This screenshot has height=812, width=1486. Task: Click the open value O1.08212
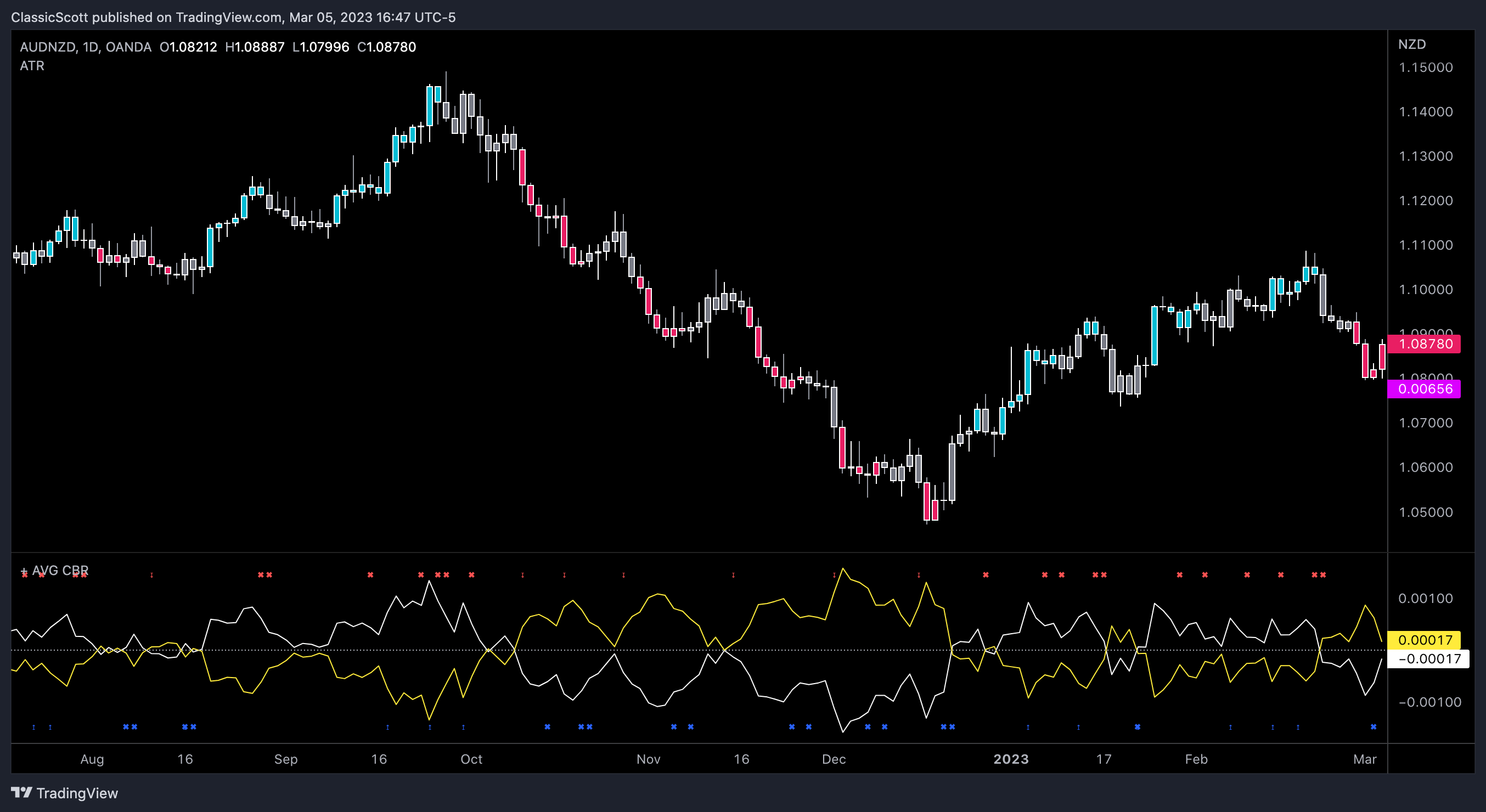coord(189,47)
